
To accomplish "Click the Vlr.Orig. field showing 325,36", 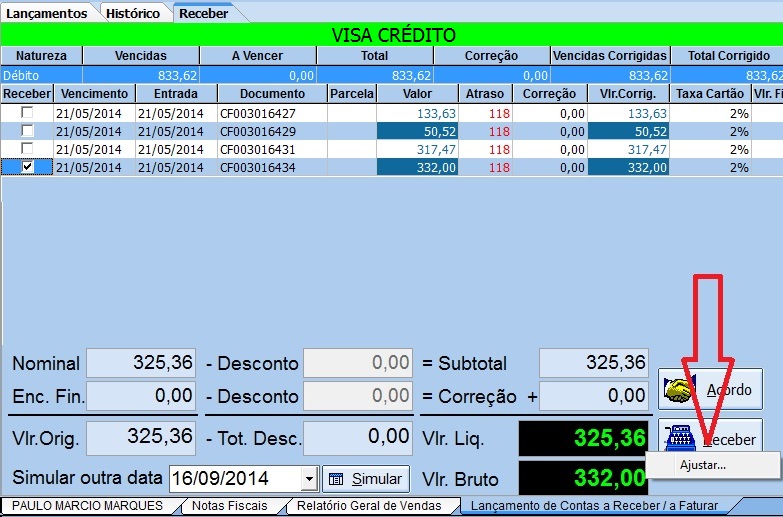I will [x=141, y=438].
